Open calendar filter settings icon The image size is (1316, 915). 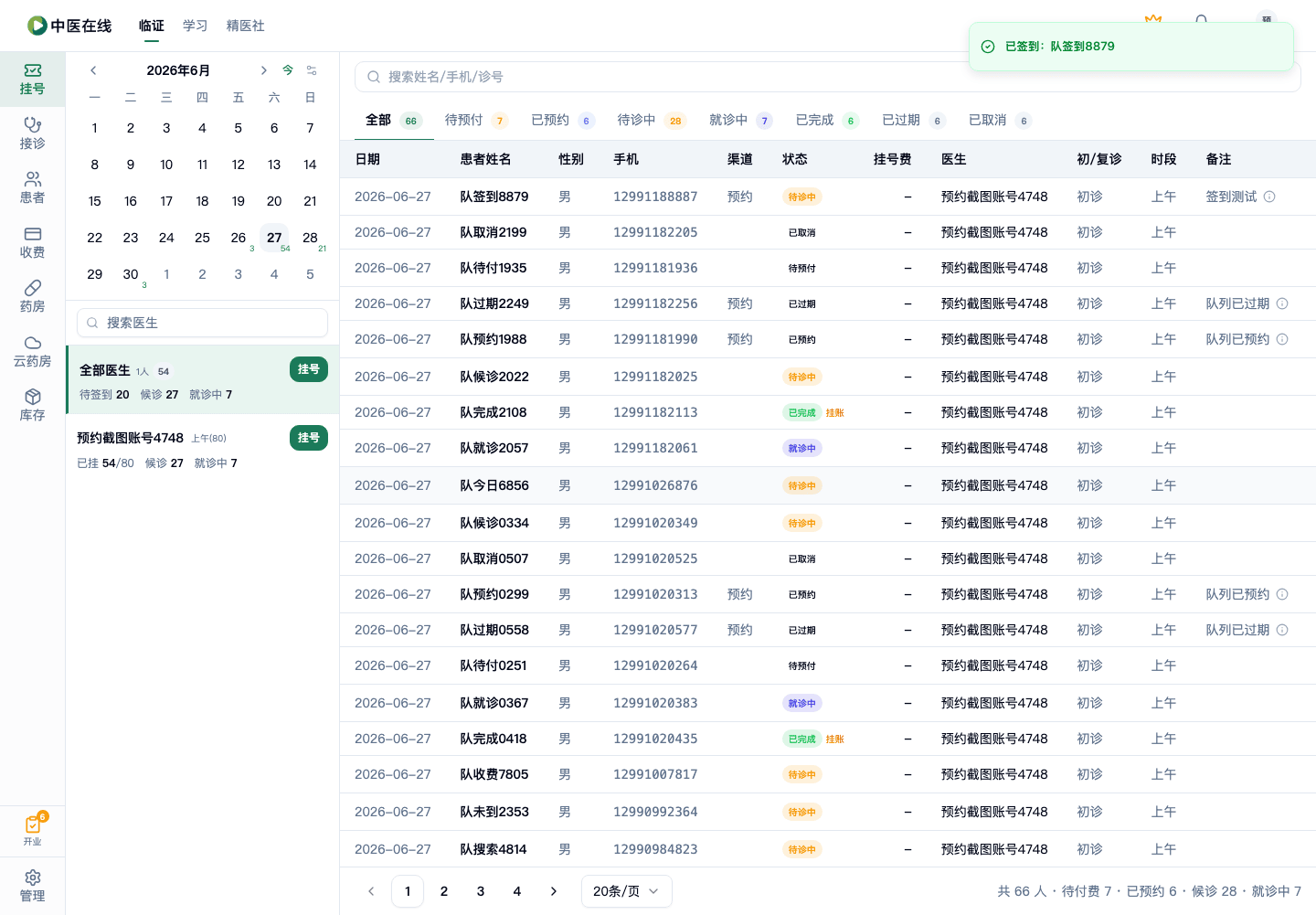click(x=312, y=70)
